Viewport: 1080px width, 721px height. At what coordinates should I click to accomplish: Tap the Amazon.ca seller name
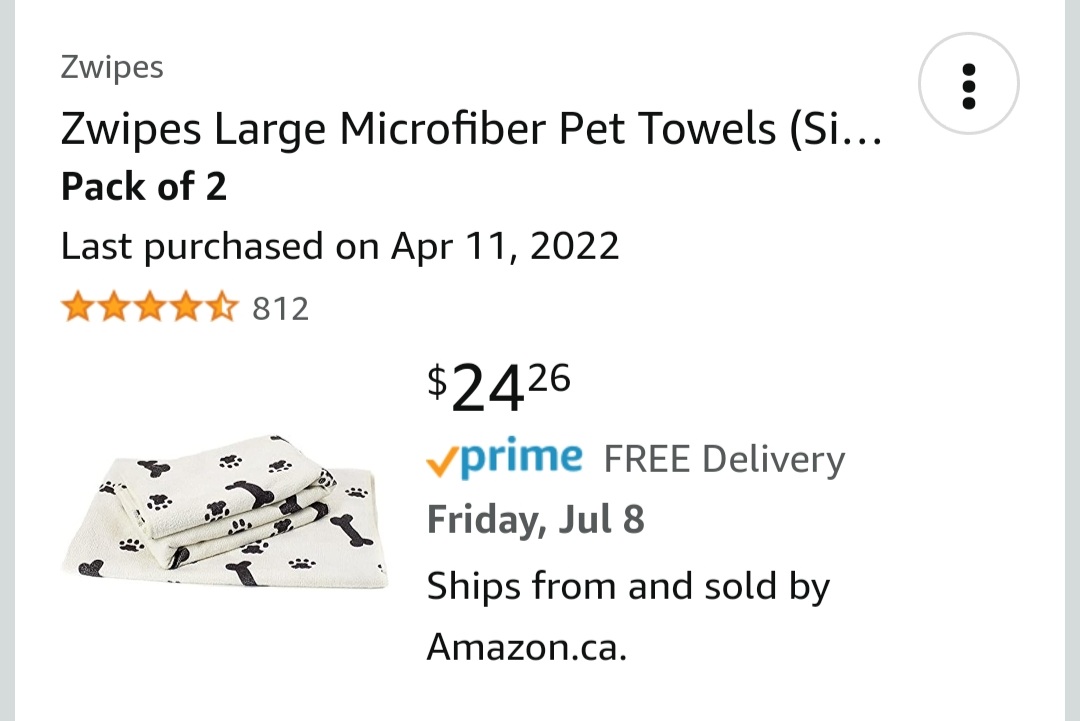[526, 648]
